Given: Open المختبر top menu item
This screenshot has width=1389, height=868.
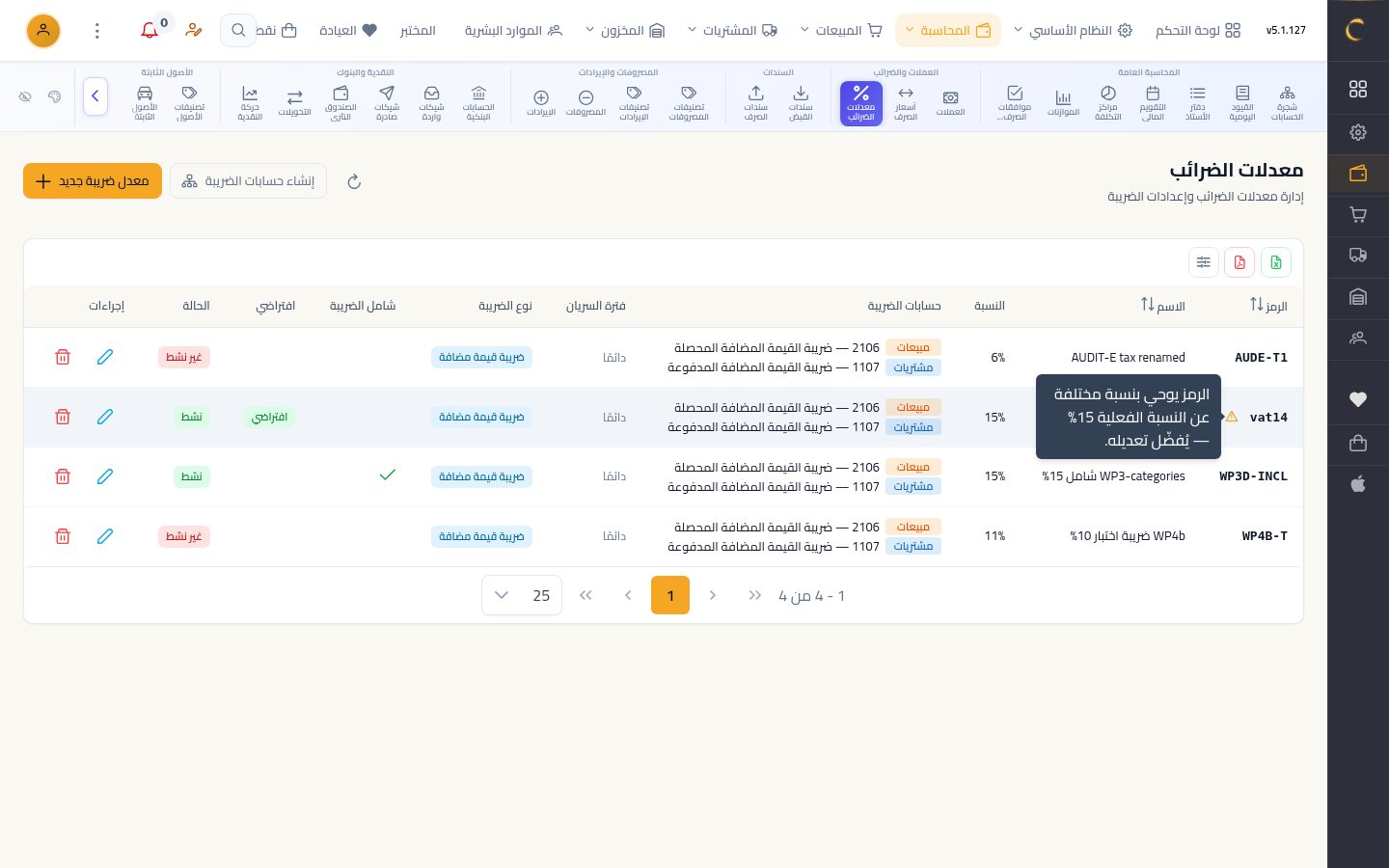Looking at the screenshot, I should pos(418,31).
